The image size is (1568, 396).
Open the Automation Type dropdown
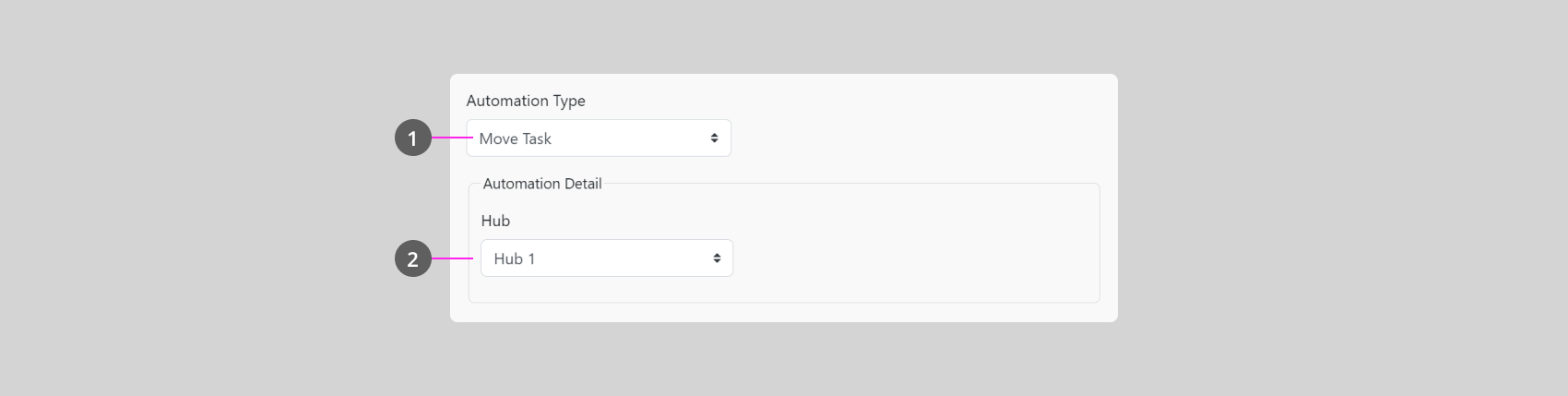[598, 138]
